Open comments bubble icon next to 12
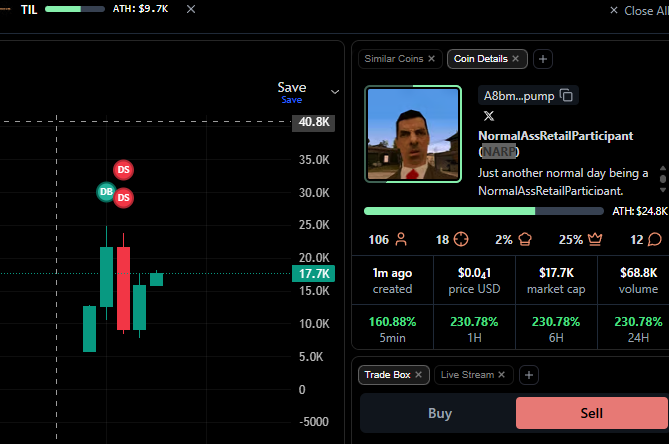 point(654,239)
